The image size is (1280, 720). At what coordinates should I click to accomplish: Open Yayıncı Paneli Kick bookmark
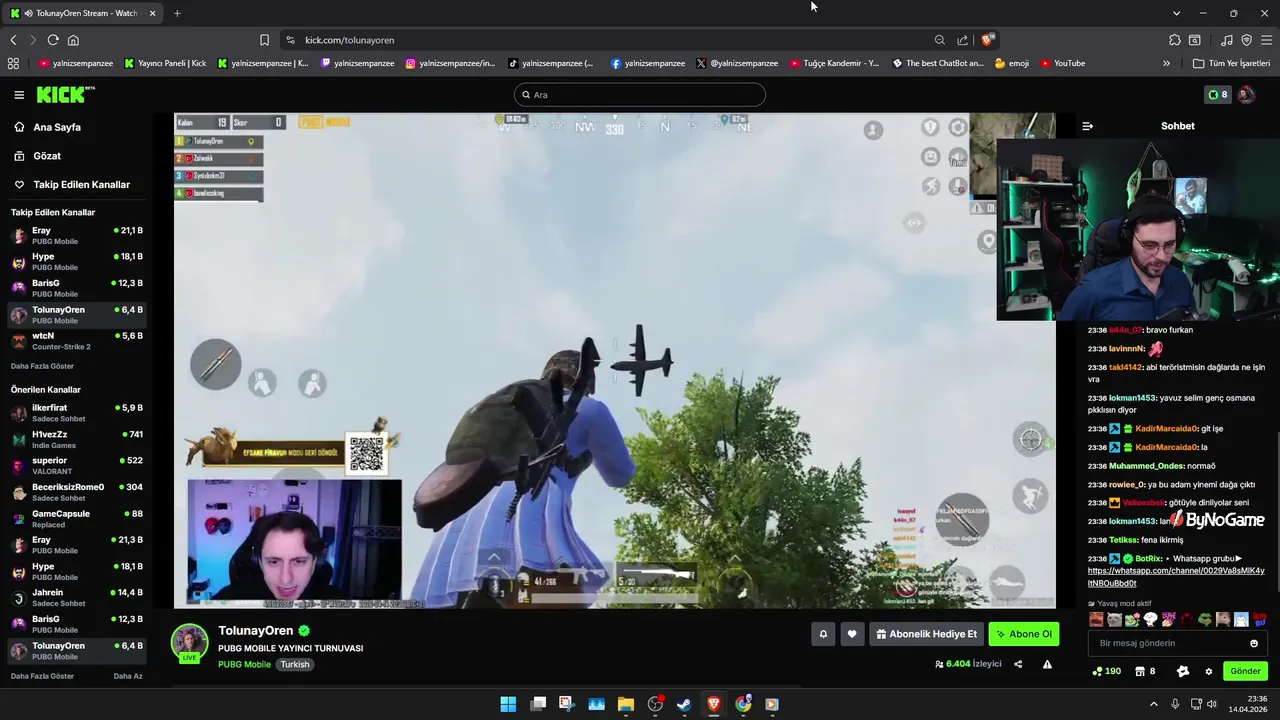pos(166,63)
